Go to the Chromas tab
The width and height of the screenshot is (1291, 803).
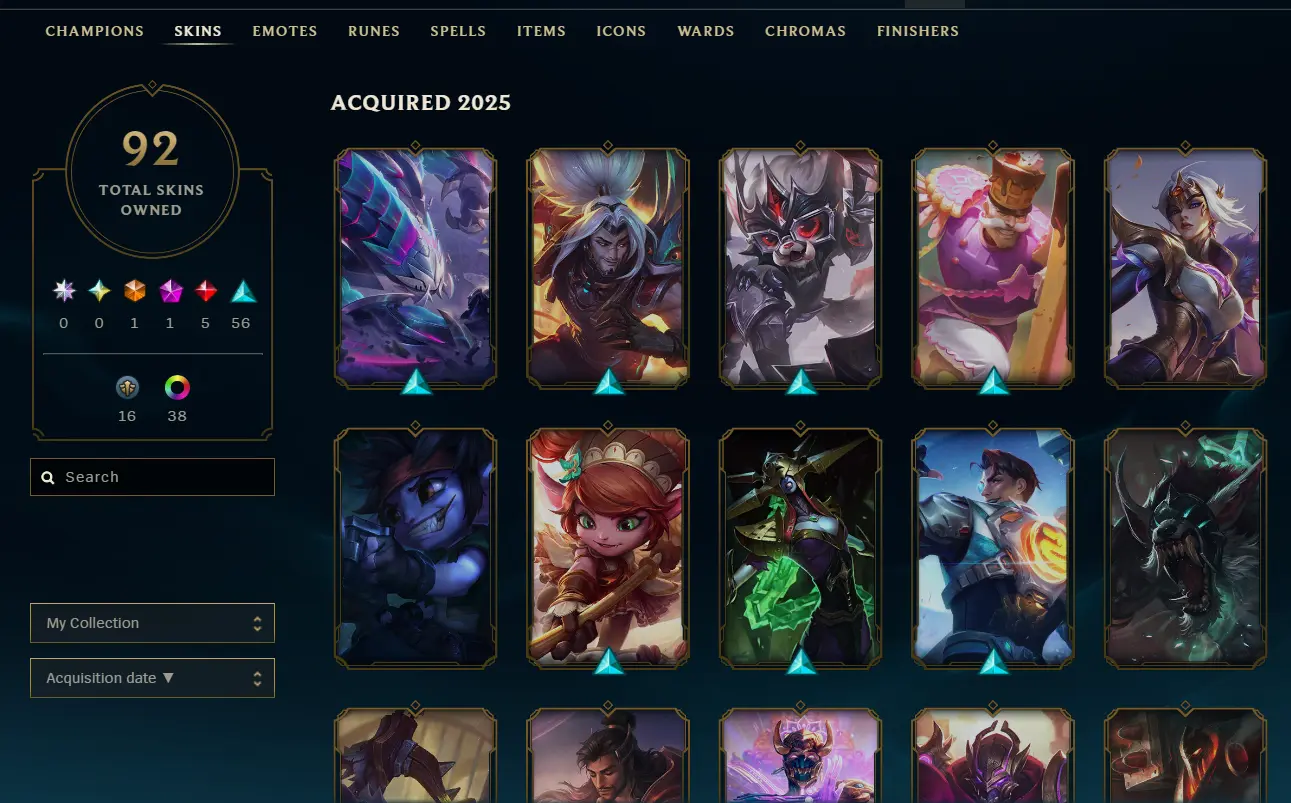805,31
